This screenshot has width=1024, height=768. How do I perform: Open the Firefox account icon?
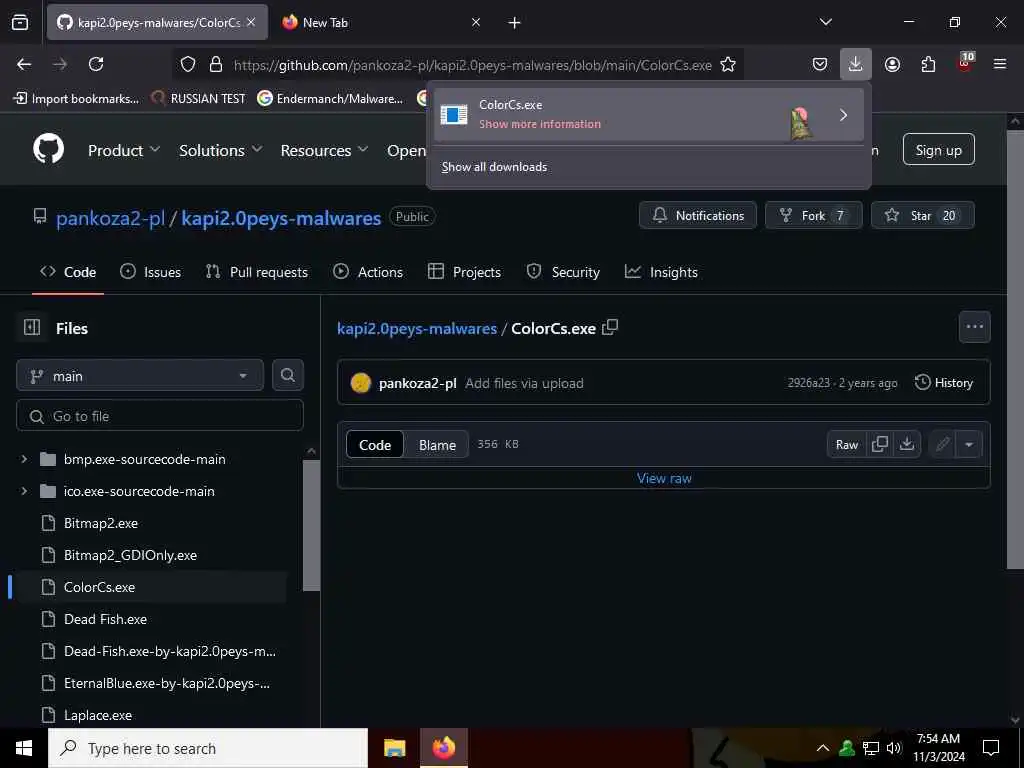click(892, 64)
